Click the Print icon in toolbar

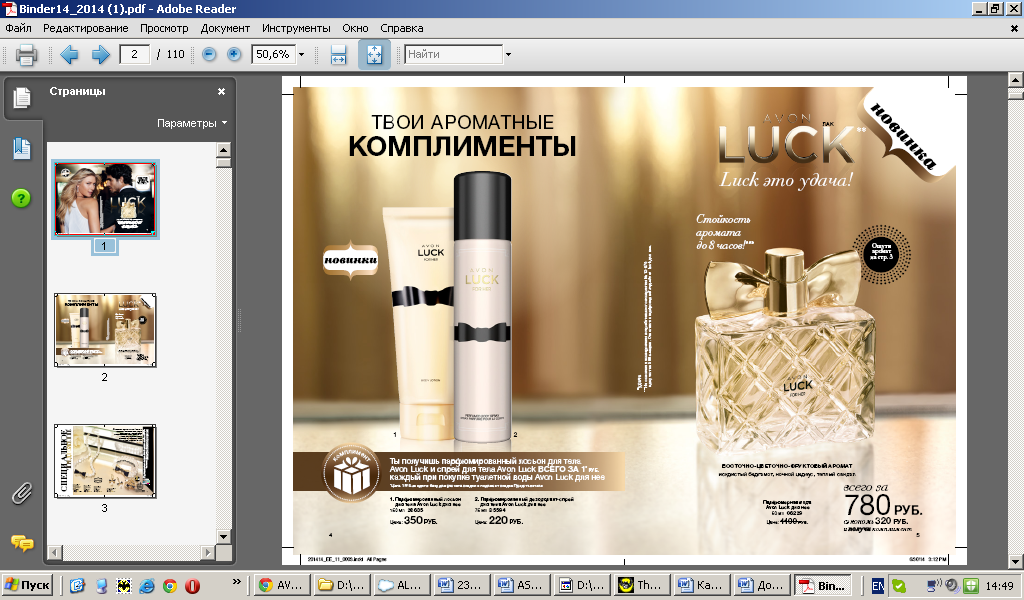(26, 54)
